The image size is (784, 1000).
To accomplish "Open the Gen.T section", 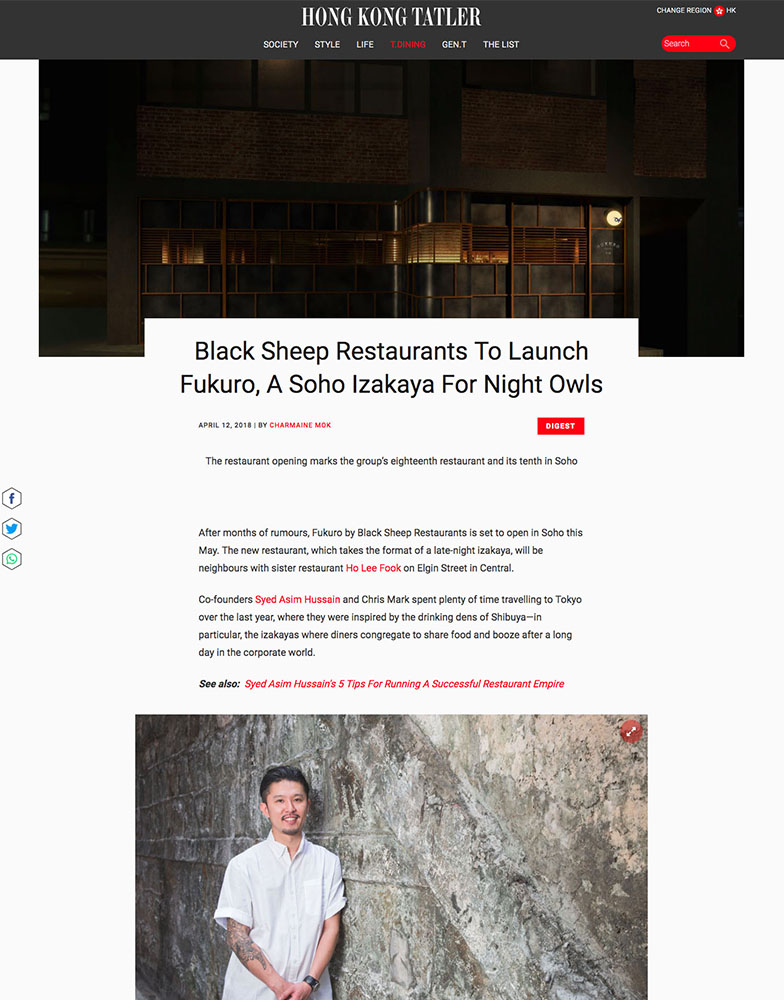I will 454,45.
